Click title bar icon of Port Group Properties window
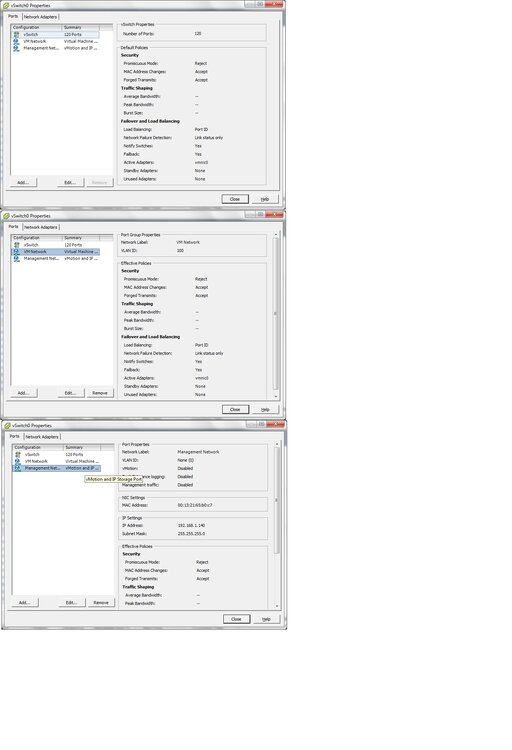 coord(7,216)
